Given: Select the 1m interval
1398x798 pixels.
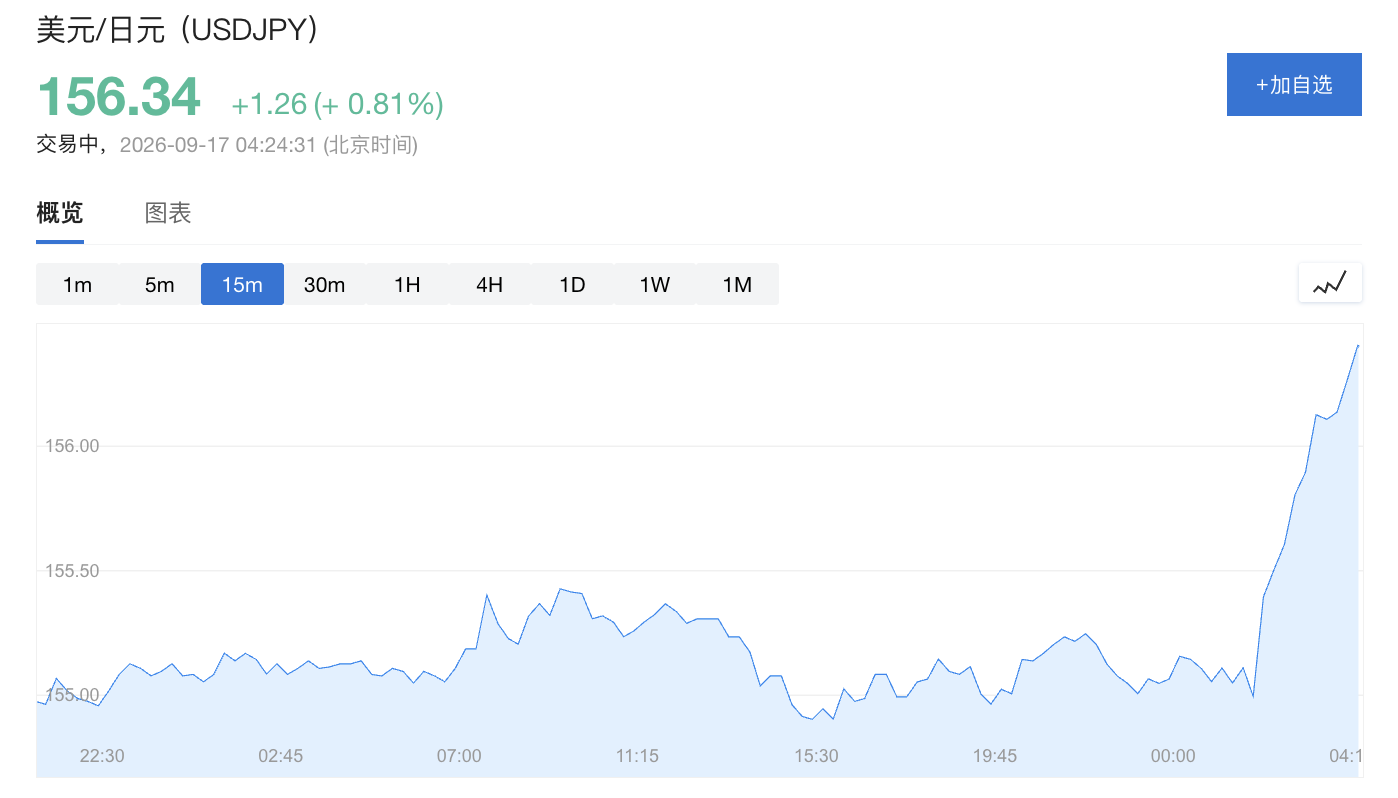Looking at the screenshot, I should [x=77, y=284].
